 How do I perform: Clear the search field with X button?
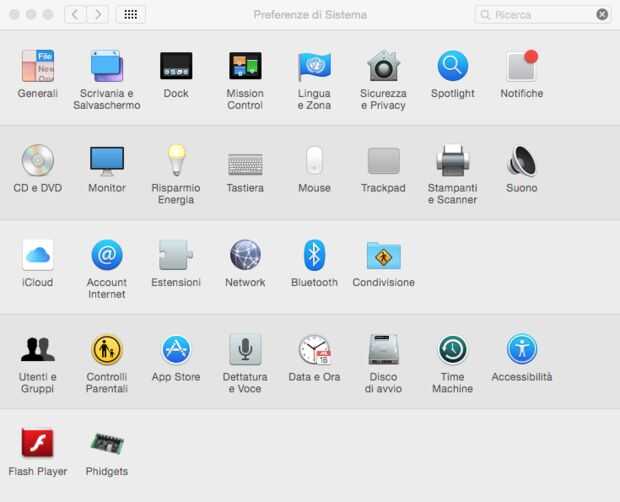point(602,15)
